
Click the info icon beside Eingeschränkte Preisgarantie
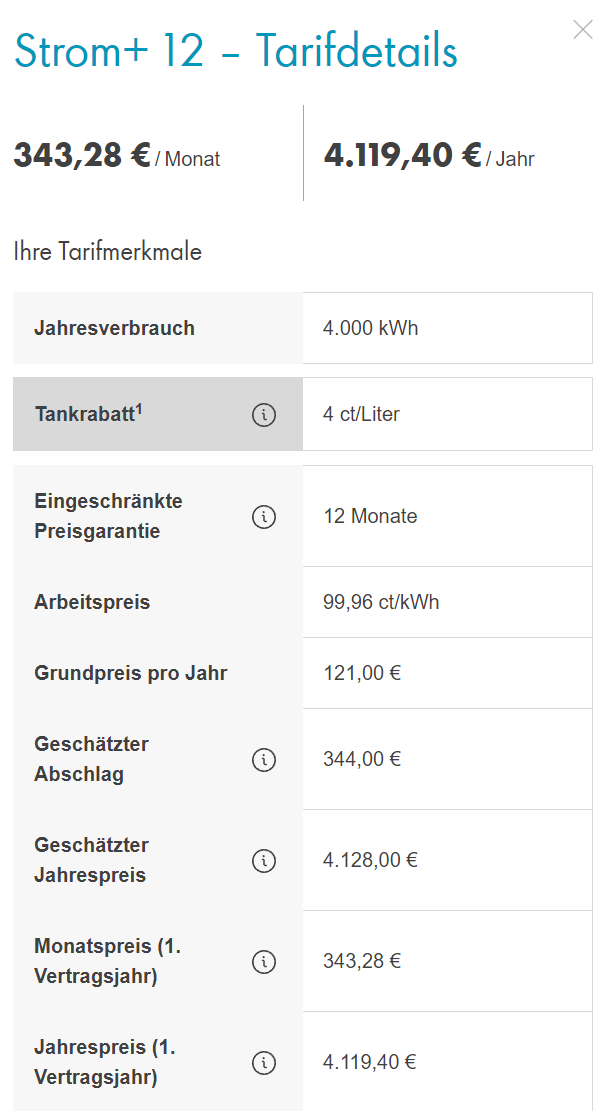[264, 517]
